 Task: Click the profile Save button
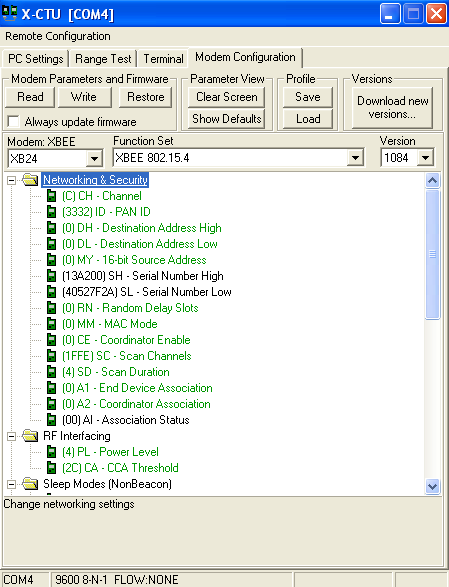point(308,97)
